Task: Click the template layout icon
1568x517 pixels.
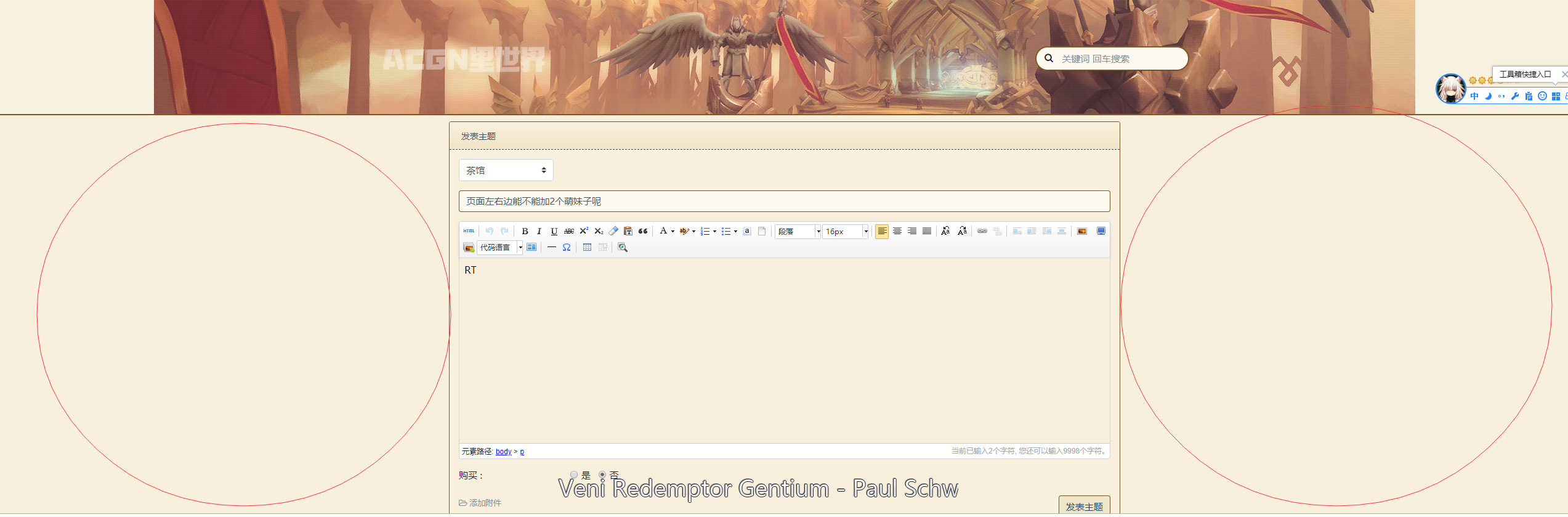Action: [531, 247]
